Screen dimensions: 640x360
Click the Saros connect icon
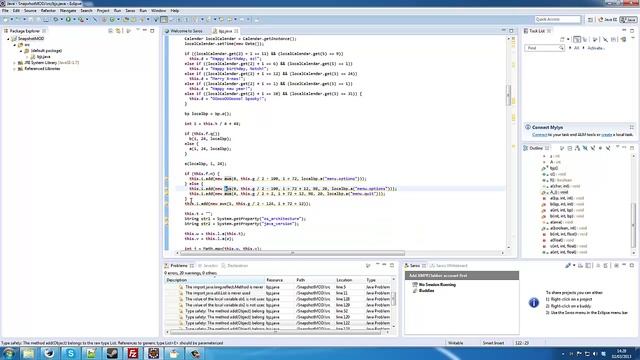click(568, 266)
